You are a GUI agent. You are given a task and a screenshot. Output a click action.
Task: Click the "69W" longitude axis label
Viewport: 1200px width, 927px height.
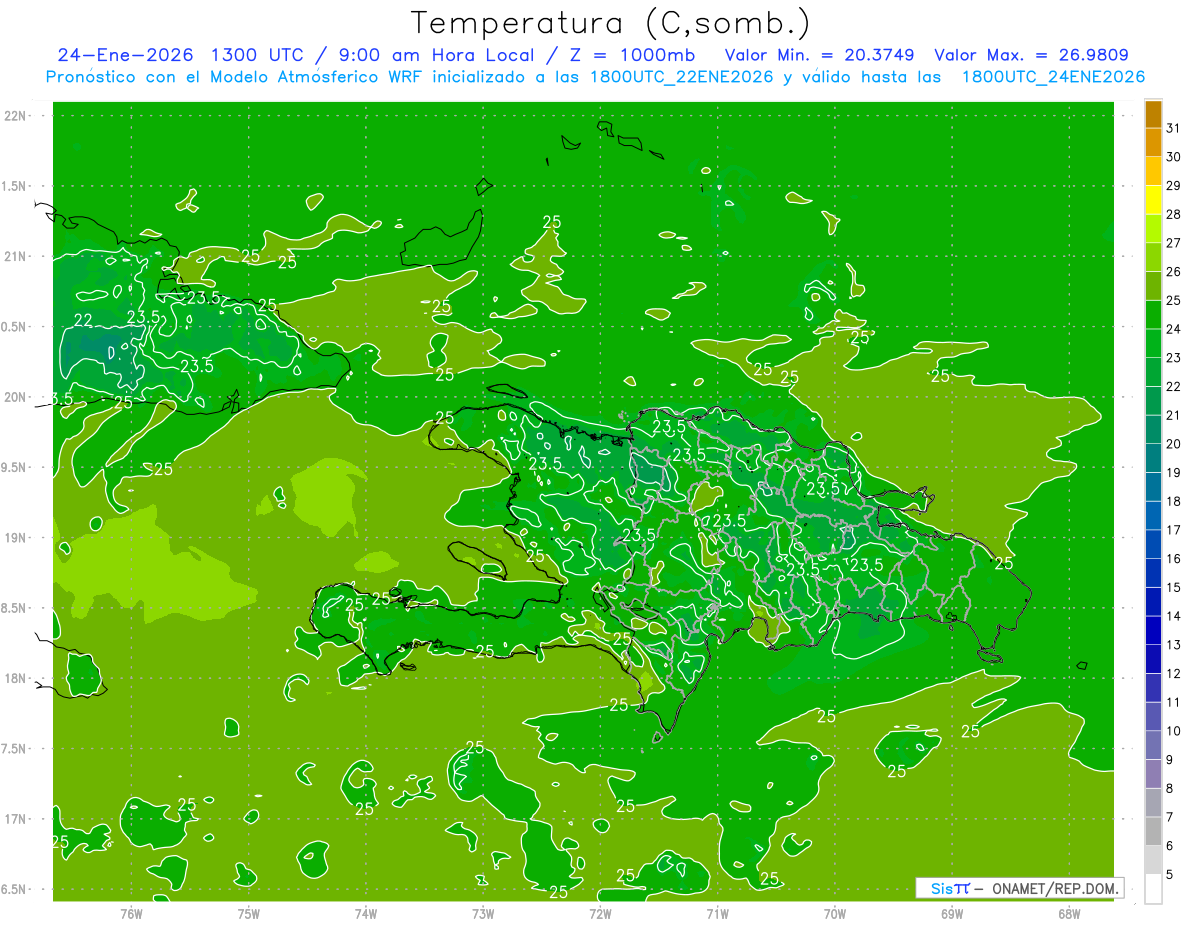[x=952, y=913]
